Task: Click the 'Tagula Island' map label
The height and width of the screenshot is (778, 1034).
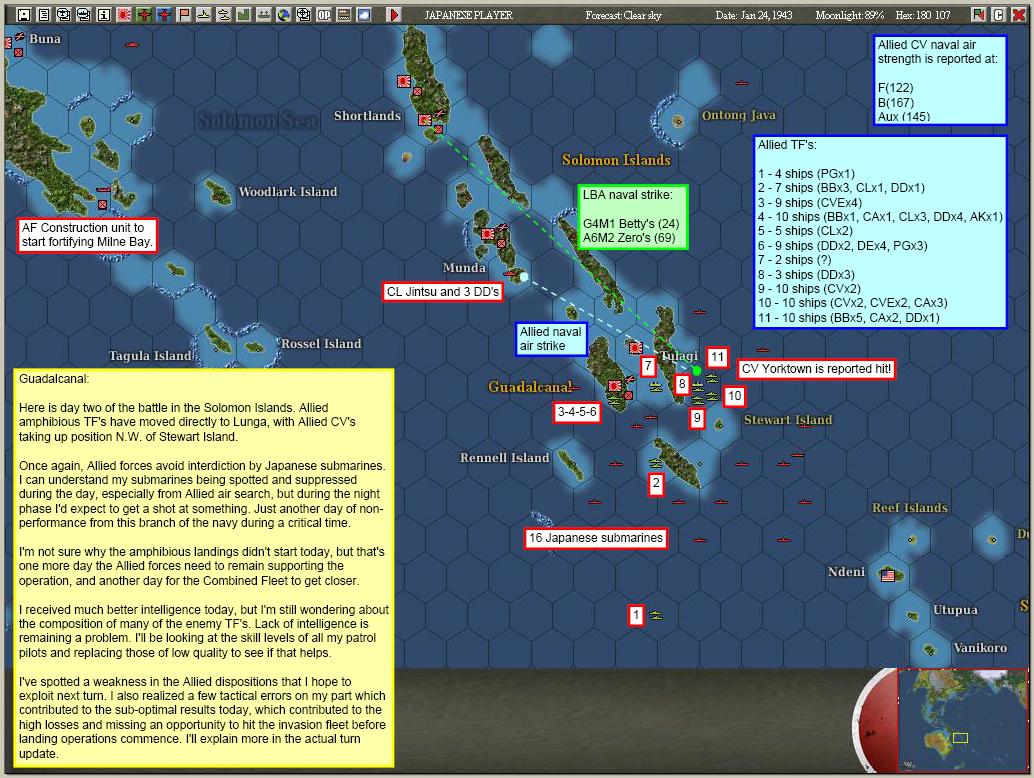Action: [x=150, y=356]
